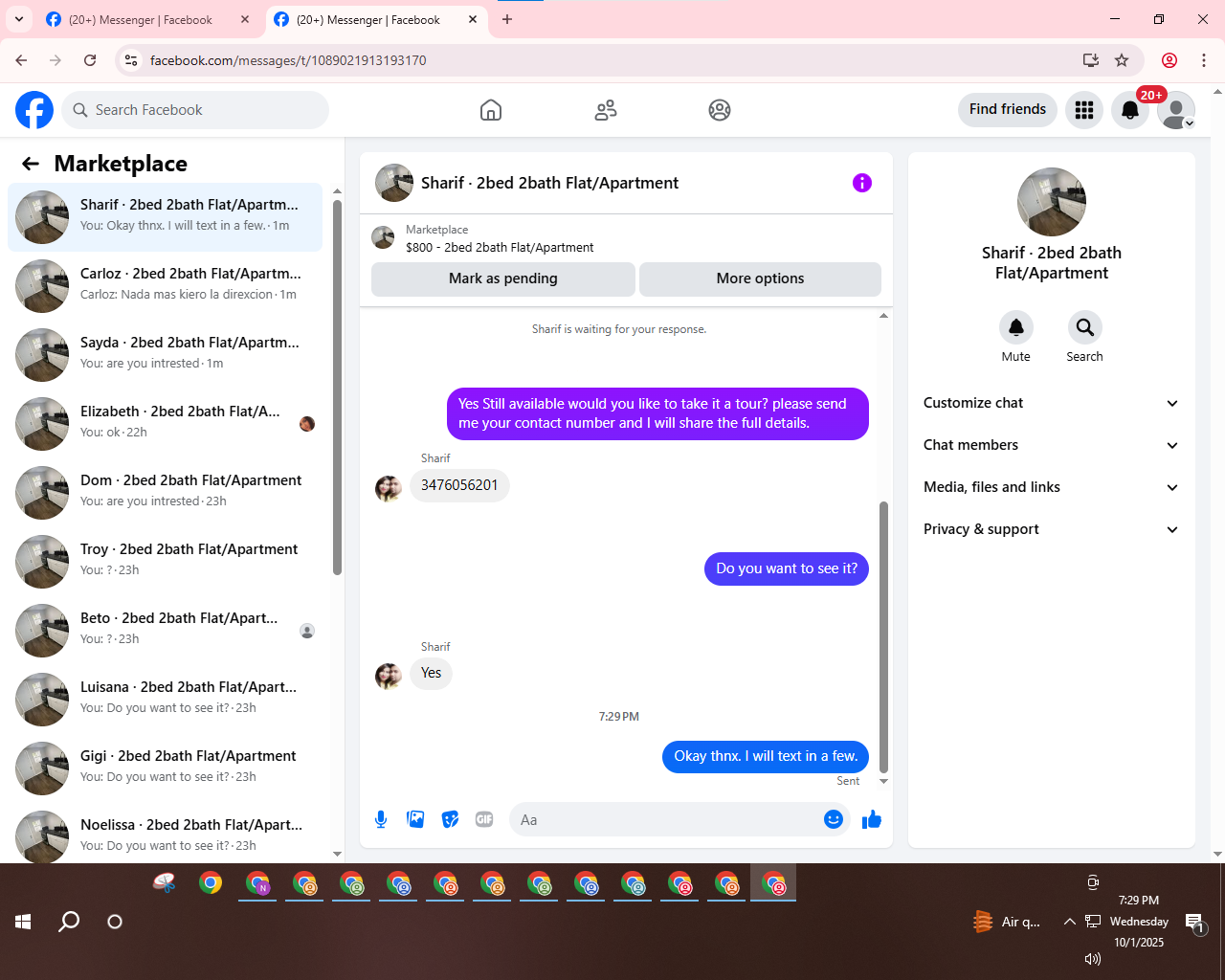Expand Customize chat section
The image size is (1225, 980).
pyautogui.click(x=1052, y=403)
